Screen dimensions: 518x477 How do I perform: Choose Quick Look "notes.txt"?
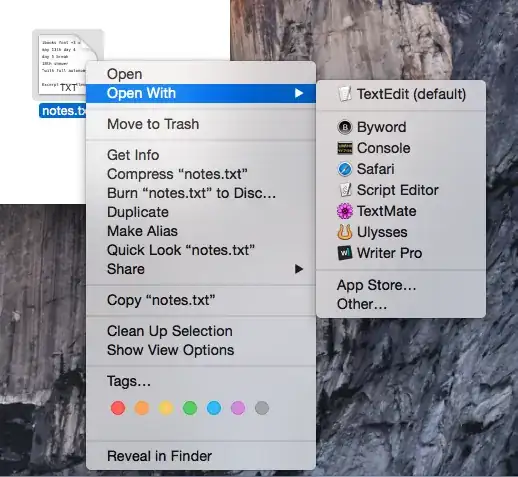point(201,250)
